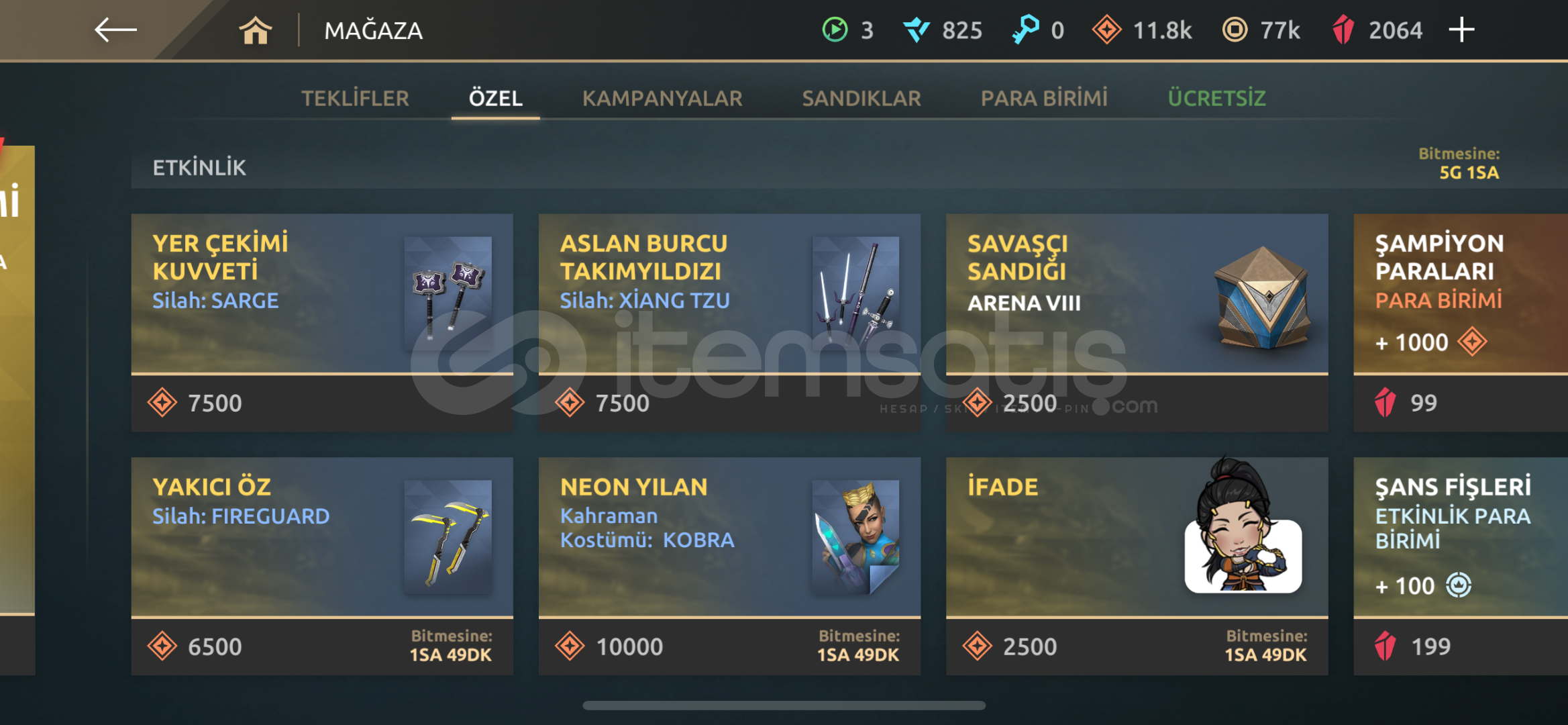Click the horizontal scrollbar at bottom

click(784, 706)
